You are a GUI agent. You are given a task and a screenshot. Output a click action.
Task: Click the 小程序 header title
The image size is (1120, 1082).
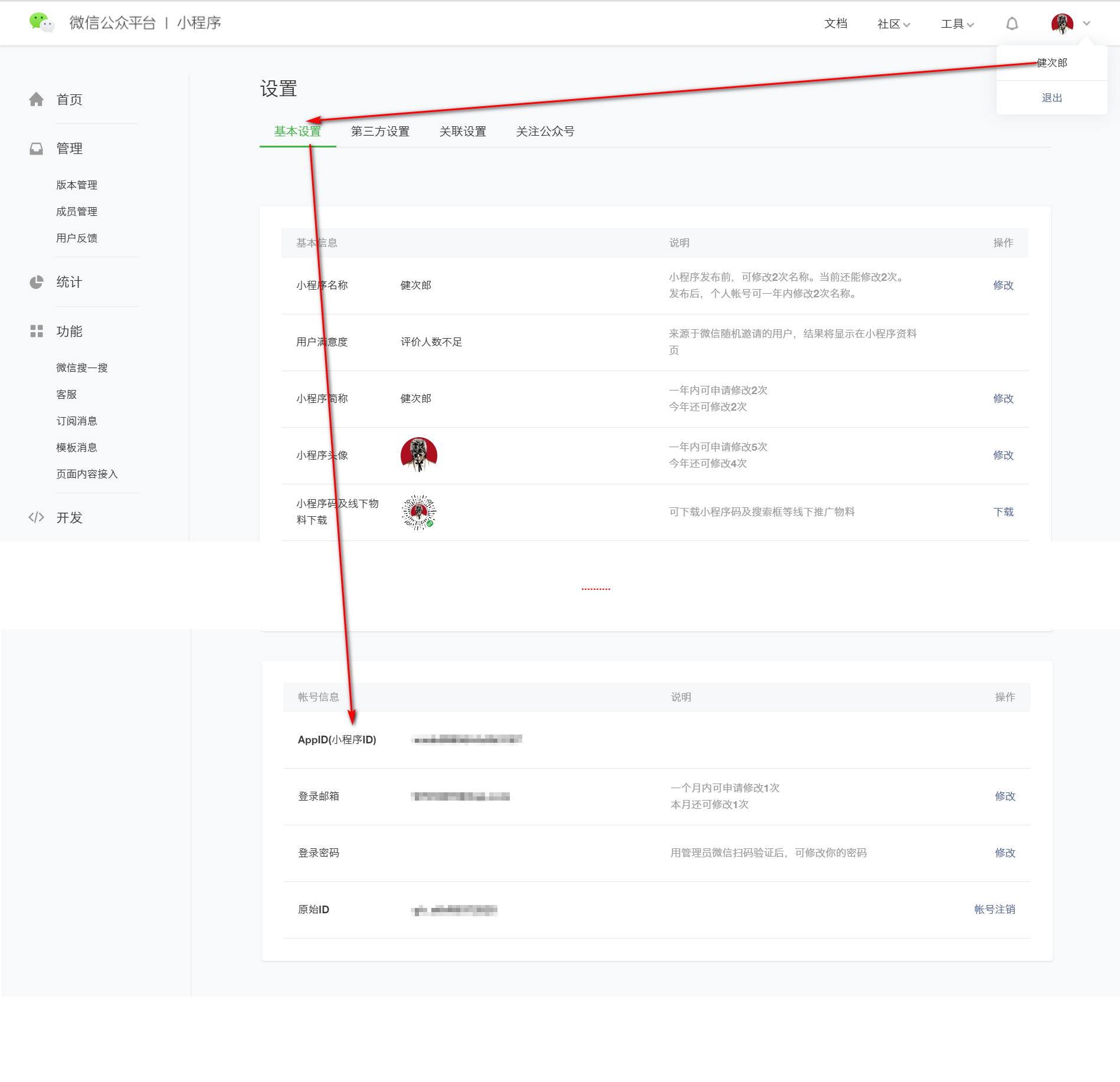pos(199,23)
